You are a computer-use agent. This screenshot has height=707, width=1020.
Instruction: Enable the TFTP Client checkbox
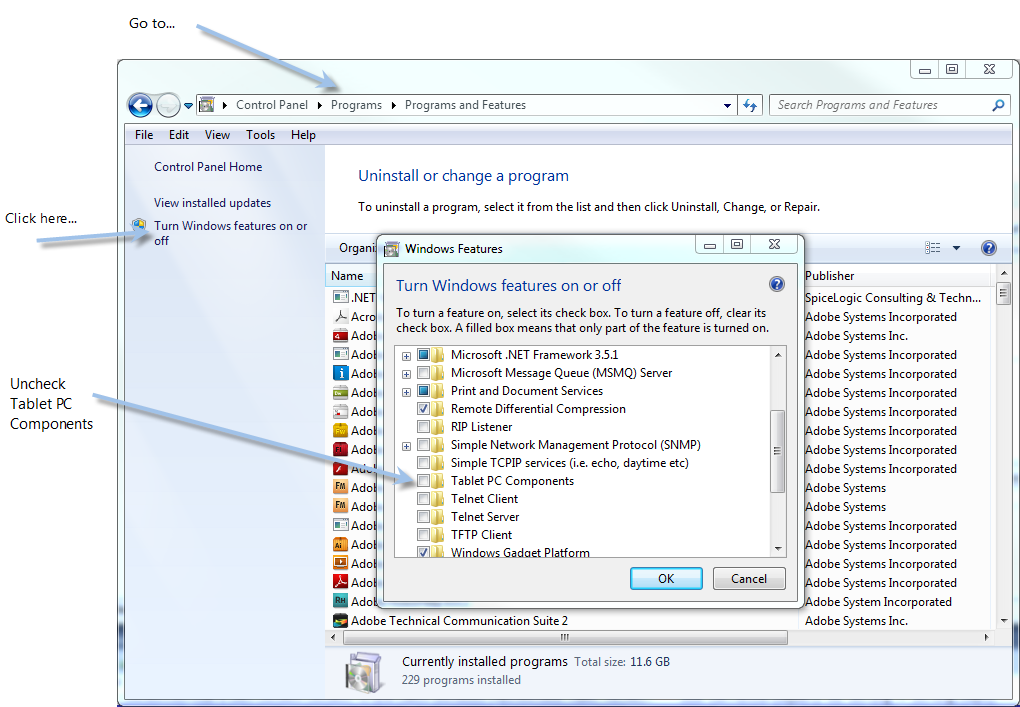point(423,535)
